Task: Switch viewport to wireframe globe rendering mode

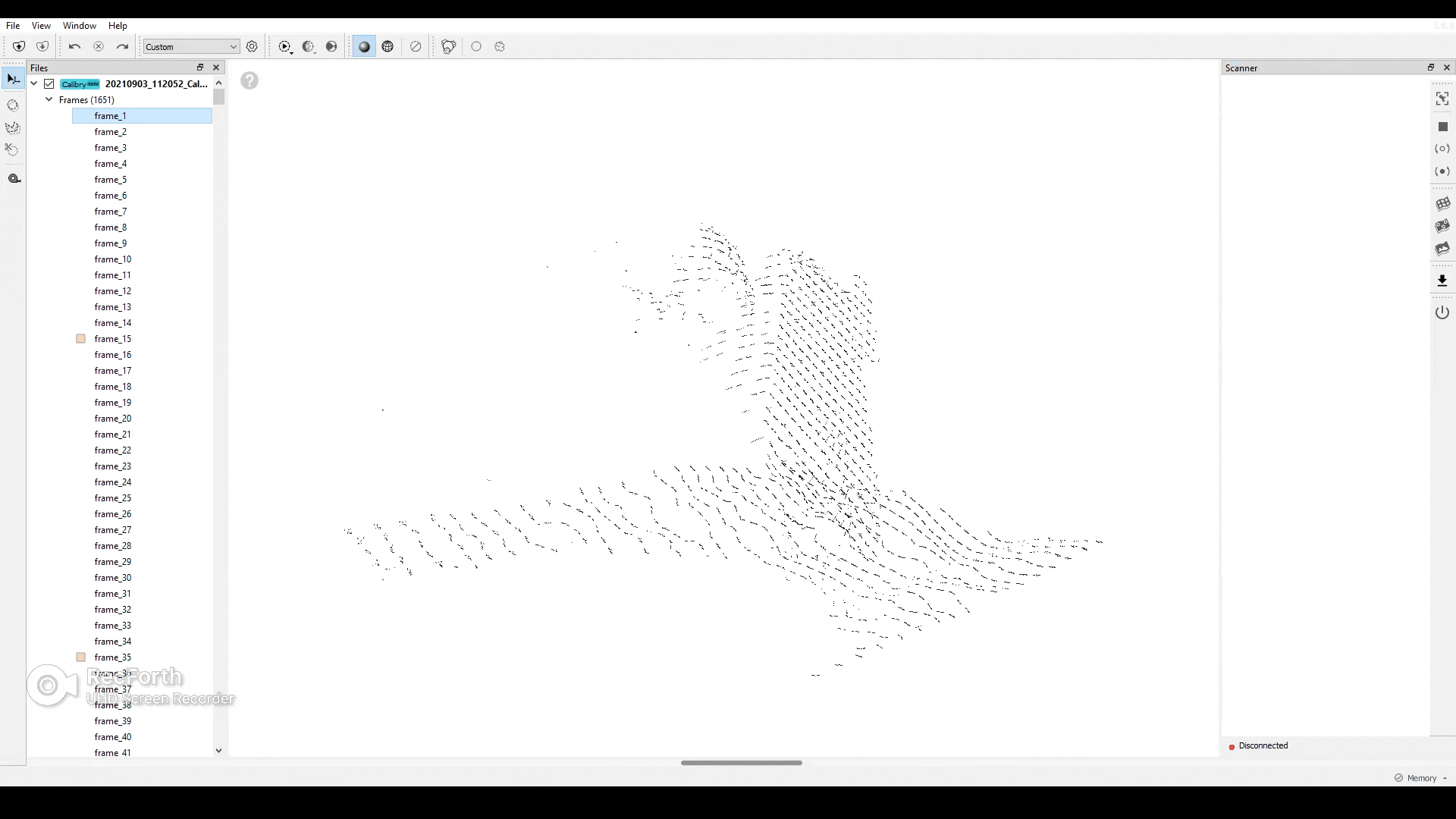Action: click(388, 46)
